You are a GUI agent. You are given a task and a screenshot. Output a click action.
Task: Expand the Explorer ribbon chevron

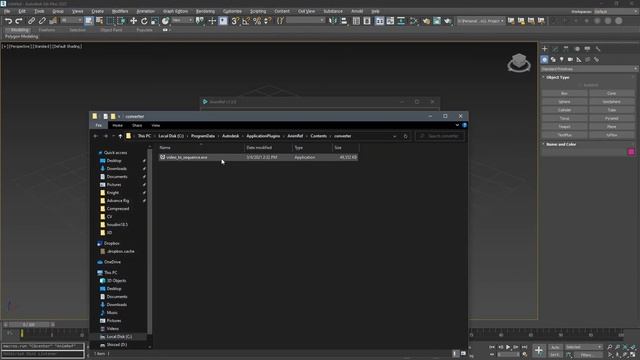(457, 125)
